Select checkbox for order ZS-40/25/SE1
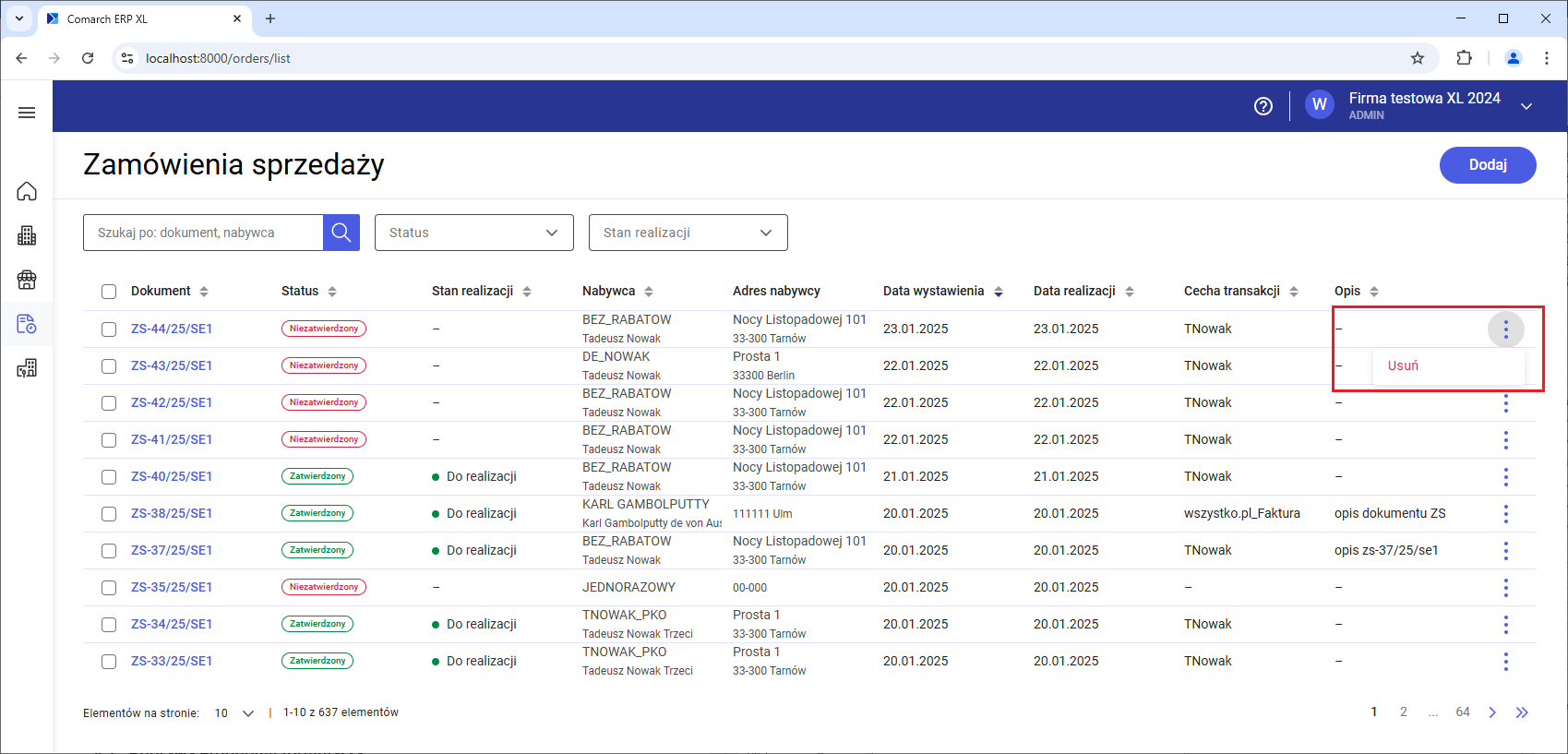Image resolution: width=1568 pixels, height=754 pixels. click(109, 477)
